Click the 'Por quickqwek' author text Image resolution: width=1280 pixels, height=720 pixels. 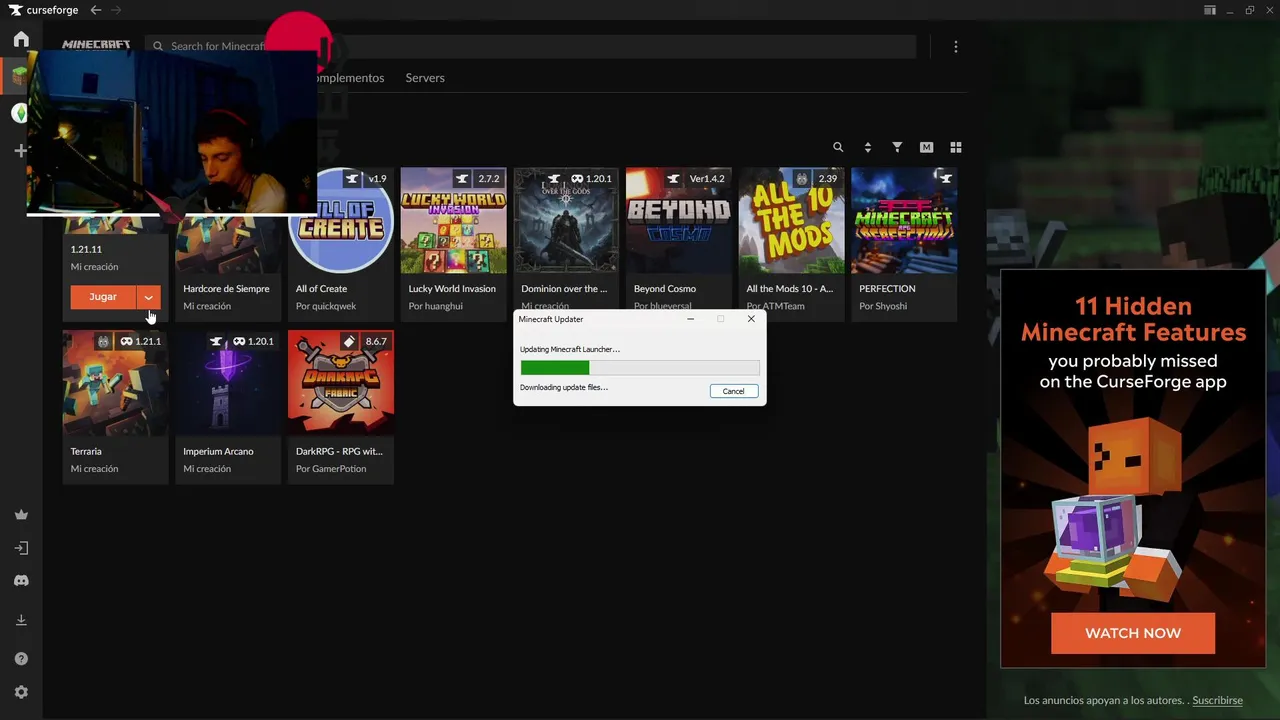pos(326,306)
